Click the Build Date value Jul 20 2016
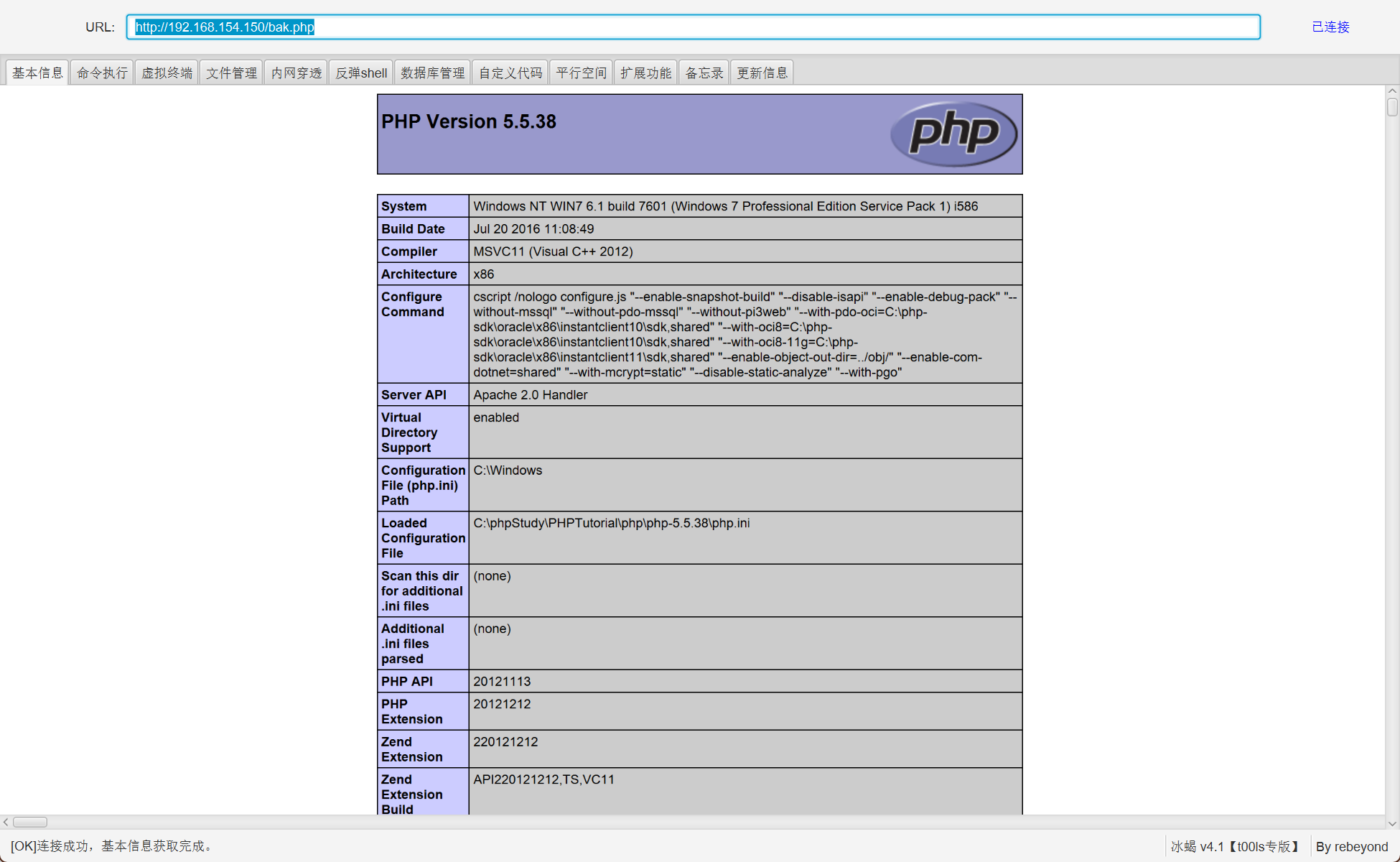Screen dimensions: 1400x862 pyautogui.click(x=533, y=229)
